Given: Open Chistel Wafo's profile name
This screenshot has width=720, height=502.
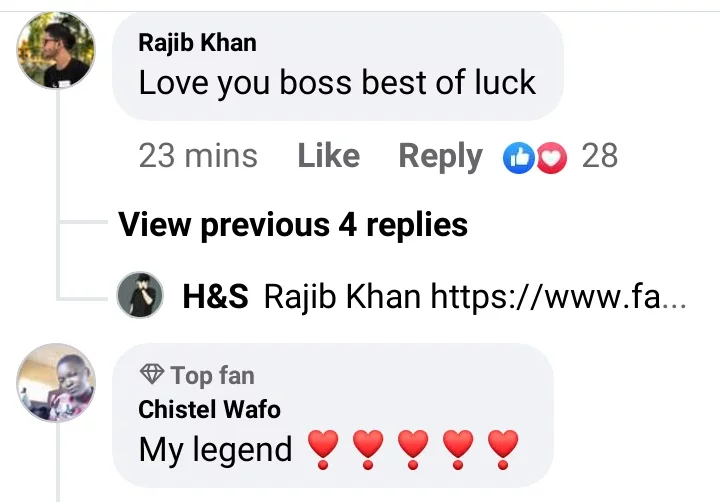Looking at the screenshot, I should pos(209,409).
